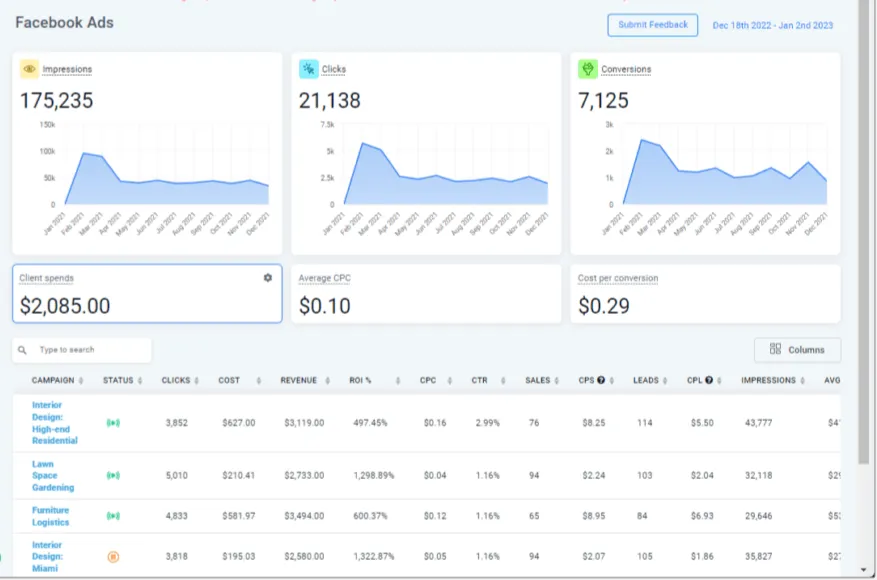Sort table by CTR column

(x=503, y=381)
